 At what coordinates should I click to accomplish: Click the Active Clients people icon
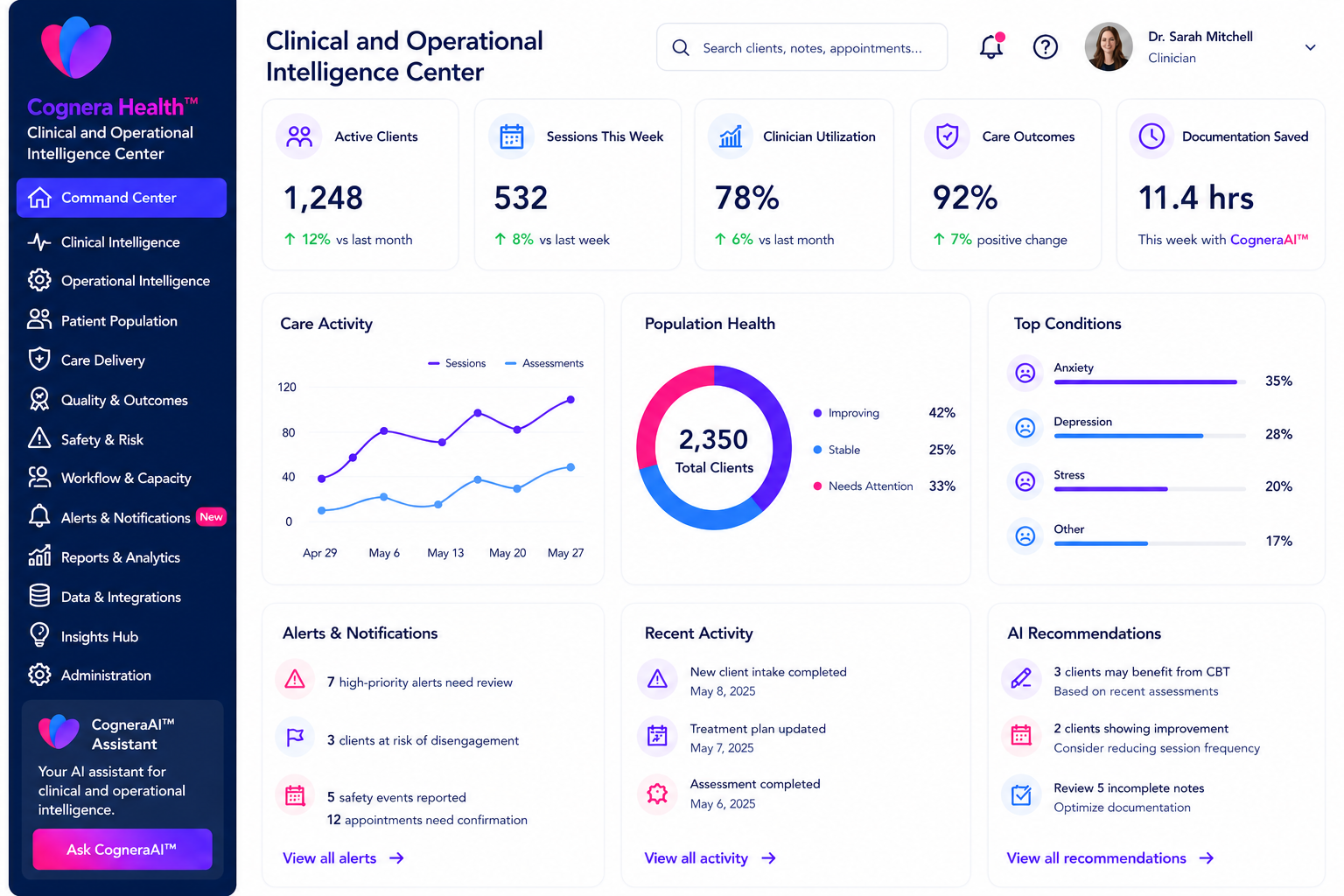click(299, 136)
